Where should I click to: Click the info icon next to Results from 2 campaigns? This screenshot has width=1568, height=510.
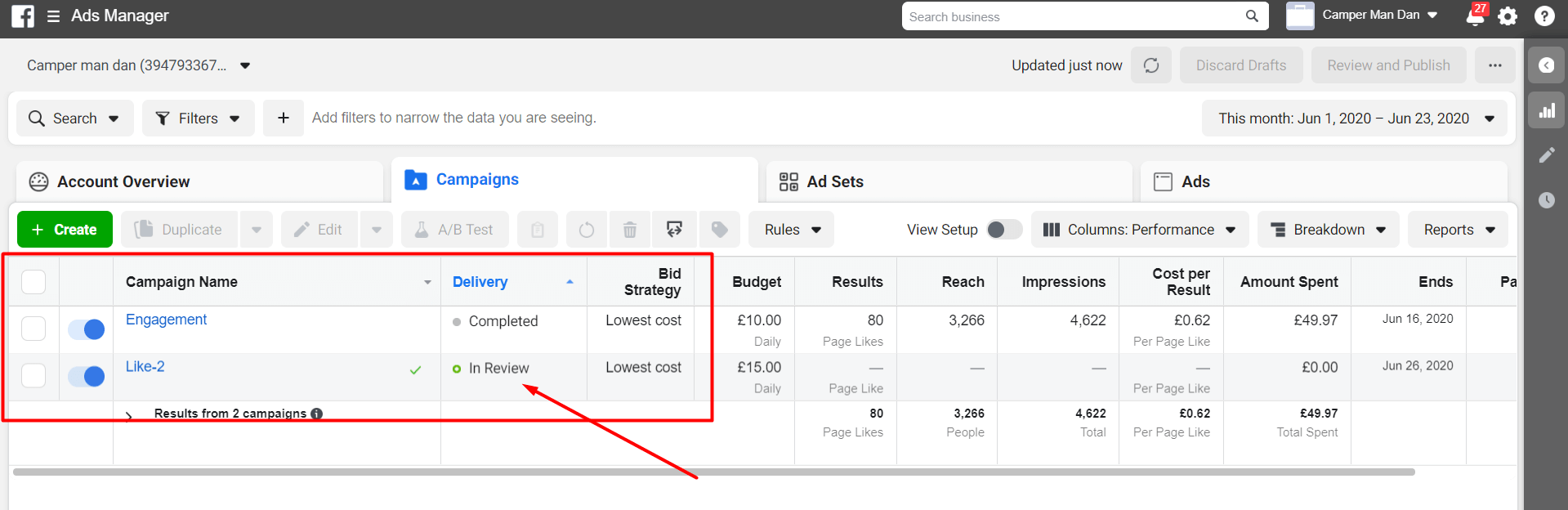coord(317,414)
